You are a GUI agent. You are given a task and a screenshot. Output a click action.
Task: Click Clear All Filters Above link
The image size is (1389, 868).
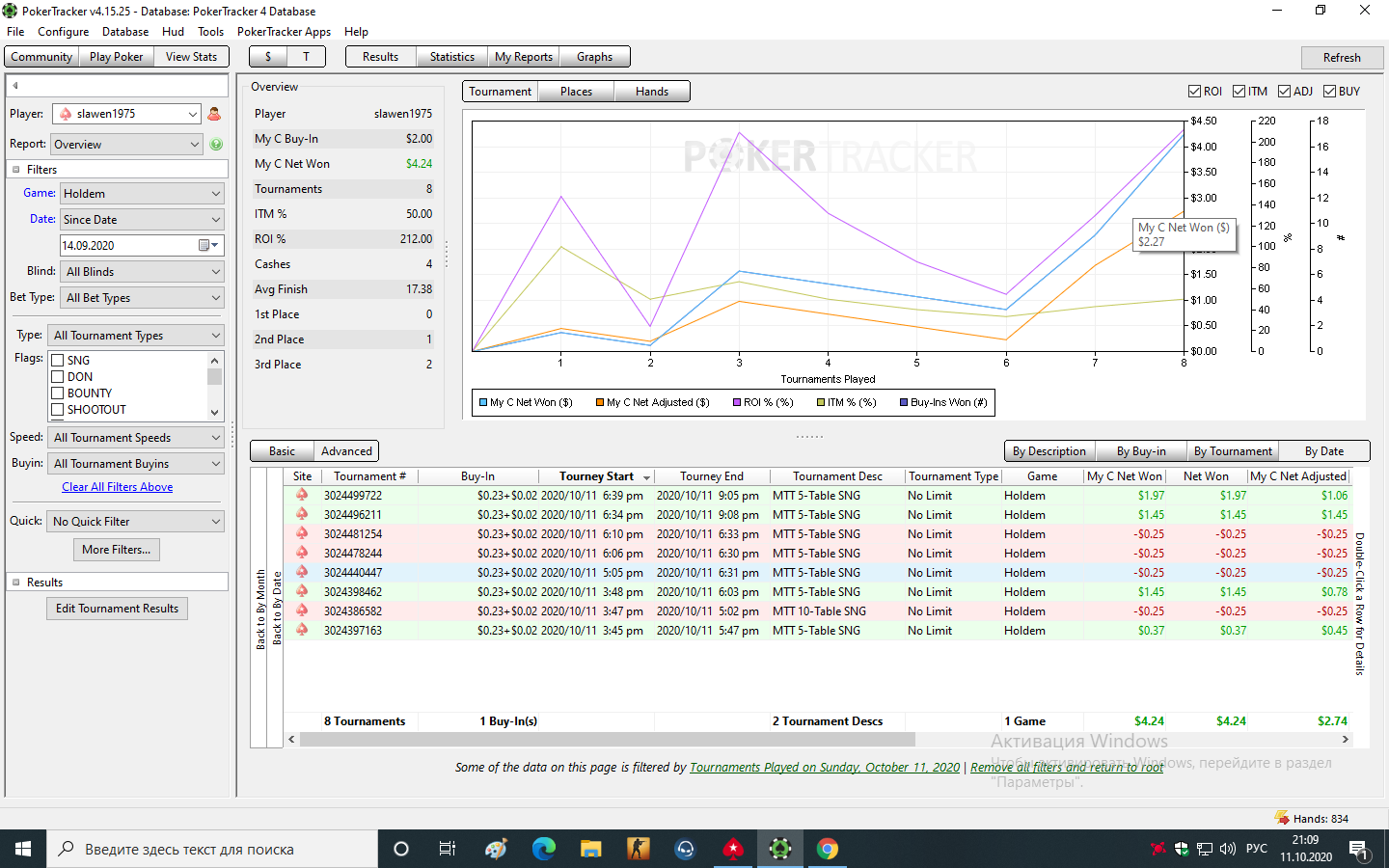pyautogui.click(x=118, y=487)
